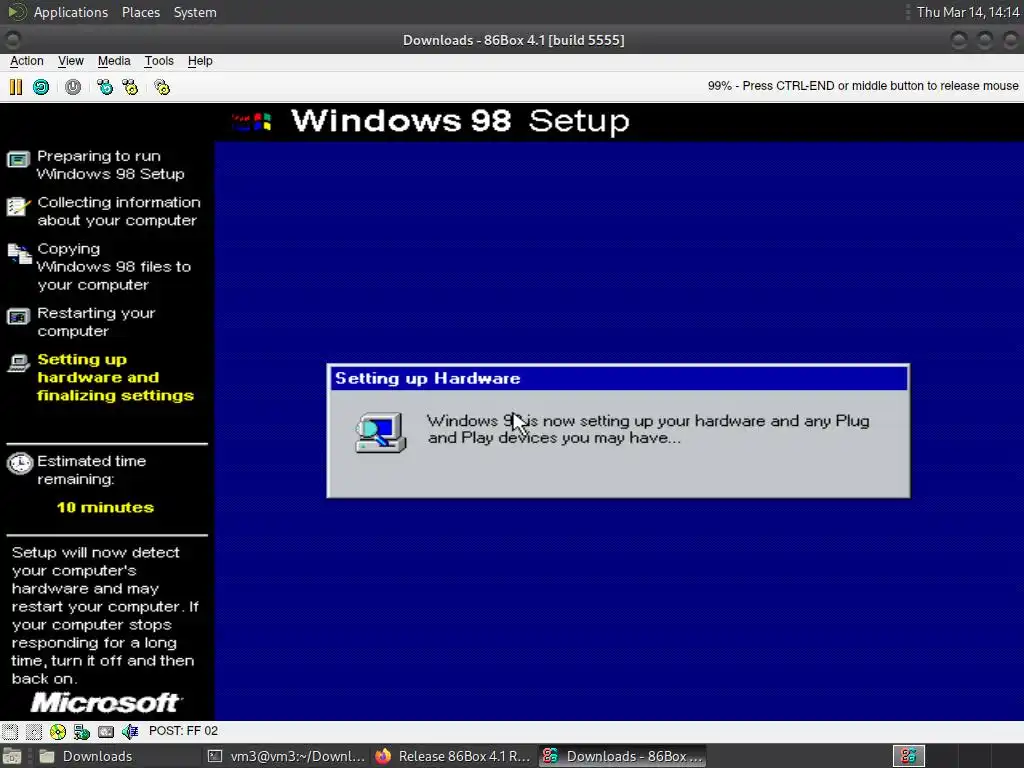This screenshot has width=1024, height=768.
Task: Click the Setting up Hardware dialog title bar
Action: tap(618, 378)
